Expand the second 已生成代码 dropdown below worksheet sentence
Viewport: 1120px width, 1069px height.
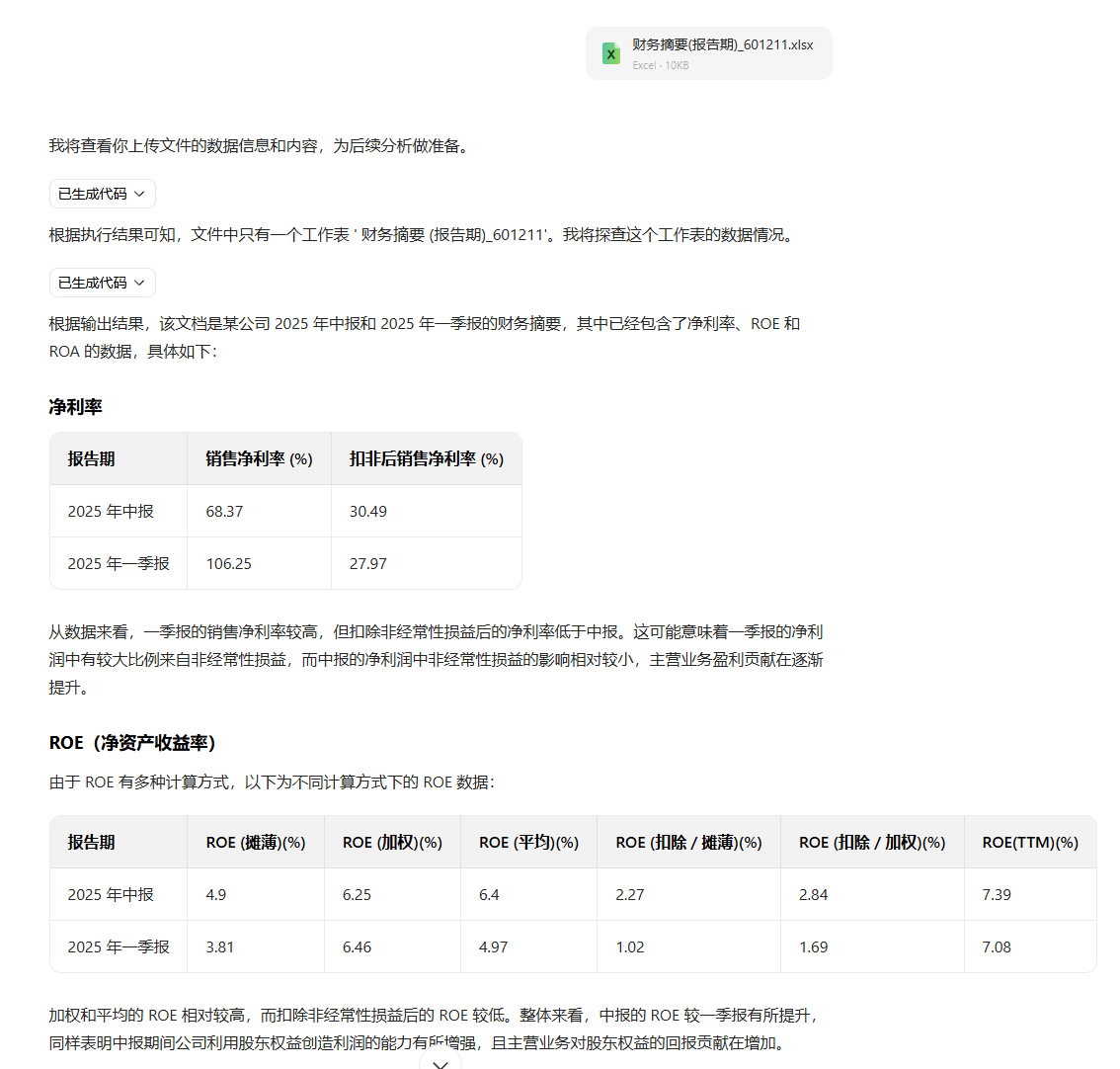102,283
